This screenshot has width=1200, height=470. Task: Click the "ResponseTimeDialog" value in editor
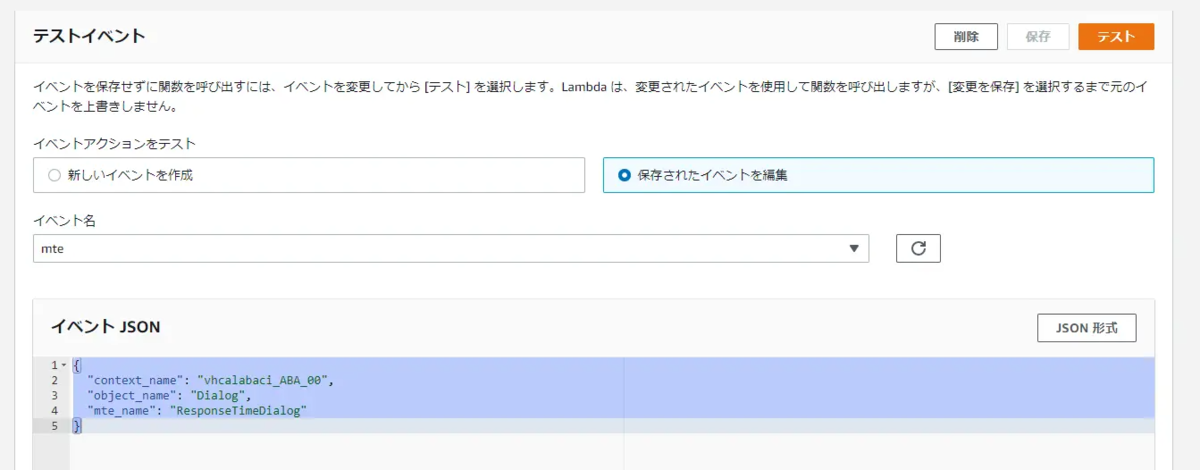237,411
